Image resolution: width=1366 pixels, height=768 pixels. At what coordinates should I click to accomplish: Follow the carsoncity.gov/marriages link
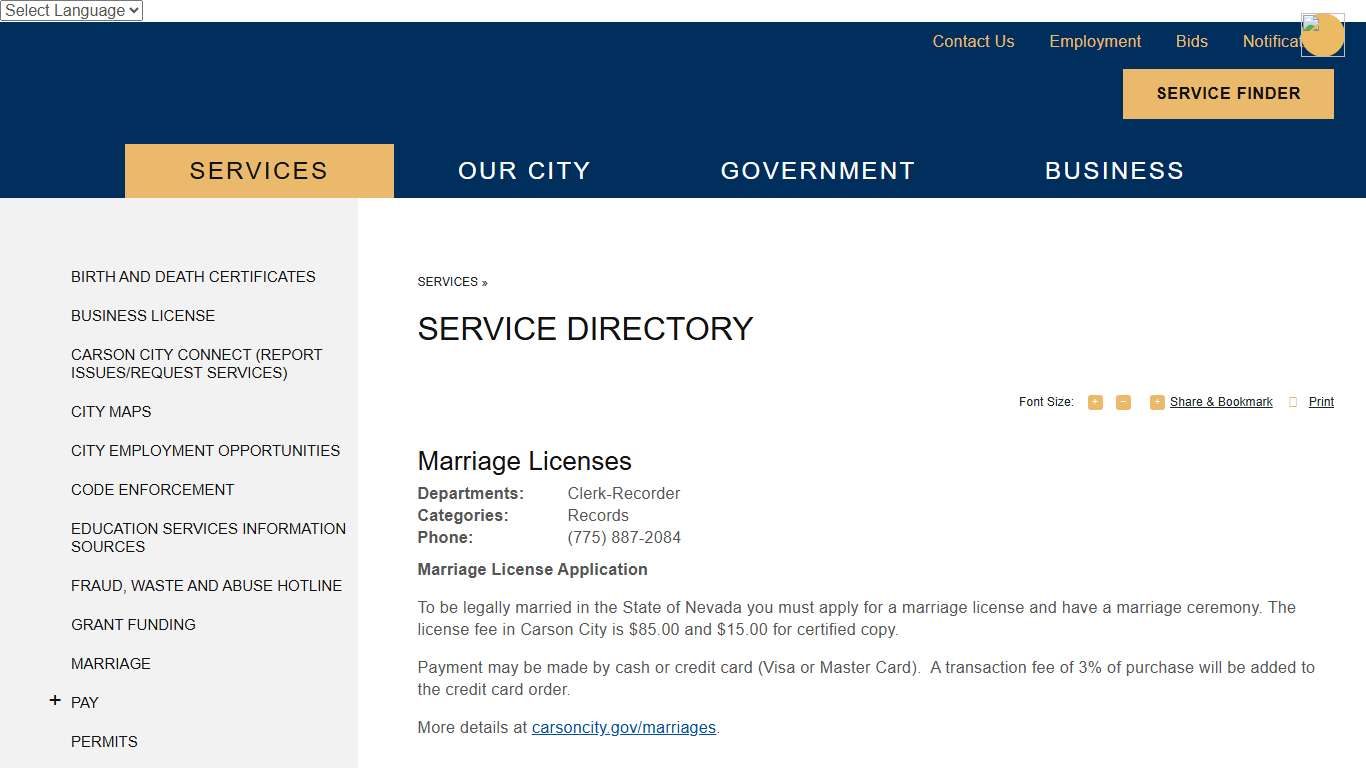click(x=623, y=727)
